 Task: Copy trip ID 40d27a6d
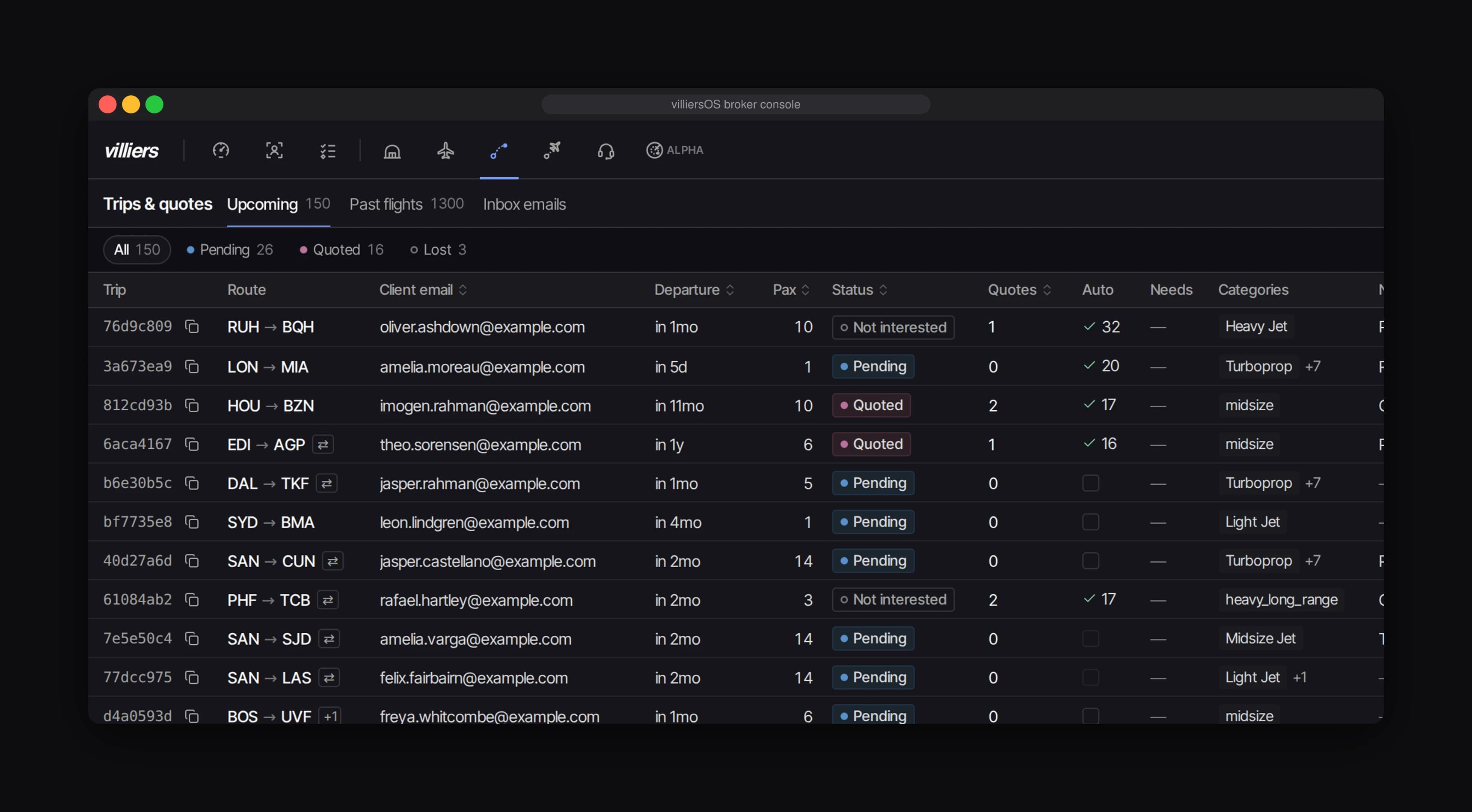192,560
